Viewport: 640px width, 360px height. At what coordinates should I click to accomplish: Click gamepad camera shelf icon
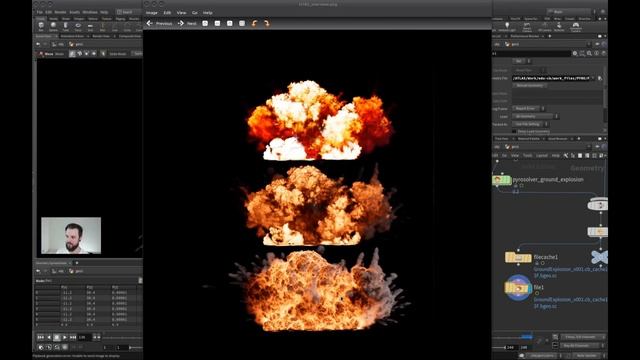[x=576, y=27]
